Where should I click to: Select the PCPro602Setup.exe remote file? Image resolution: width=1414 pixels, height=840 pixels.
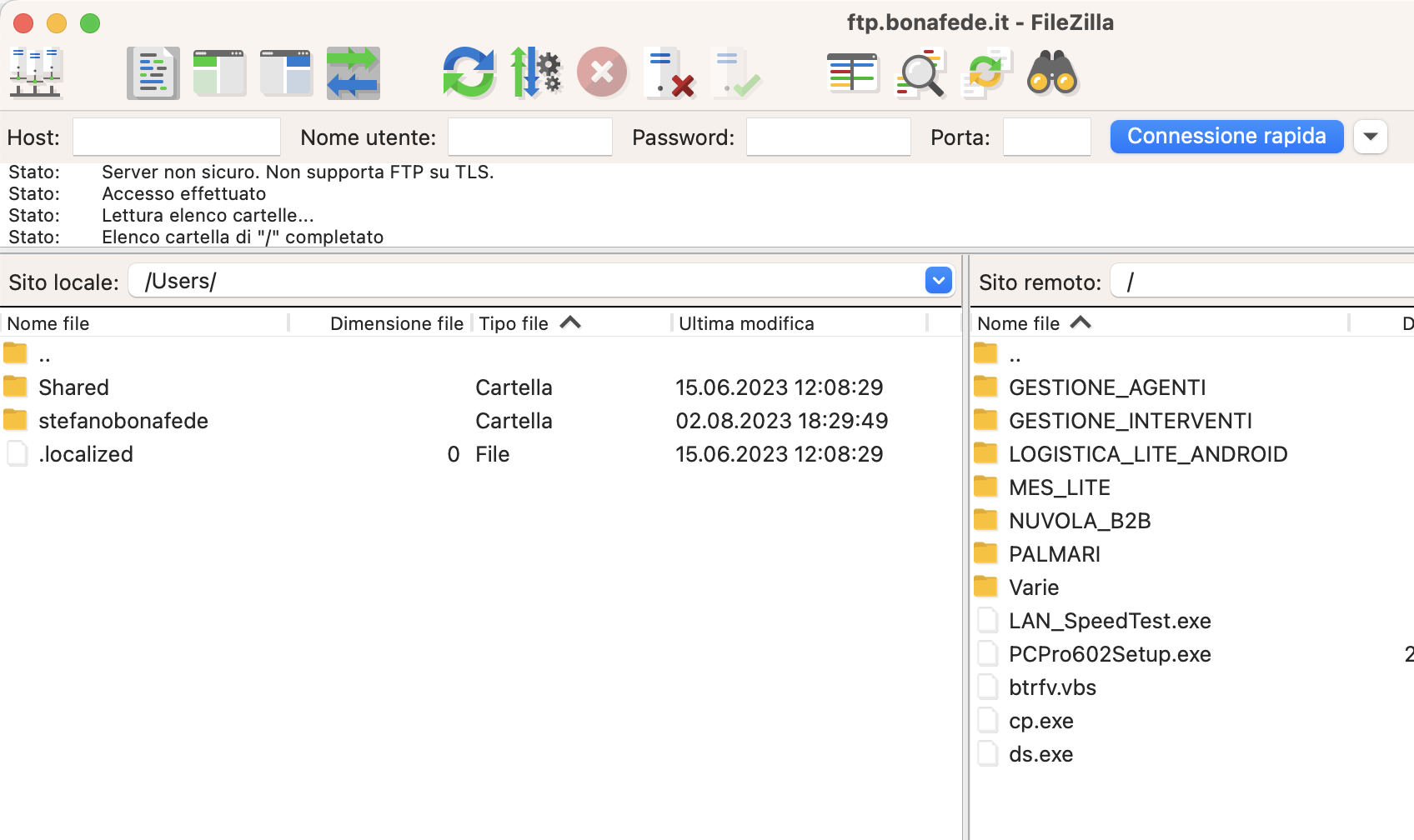(x=1192, y=654)
